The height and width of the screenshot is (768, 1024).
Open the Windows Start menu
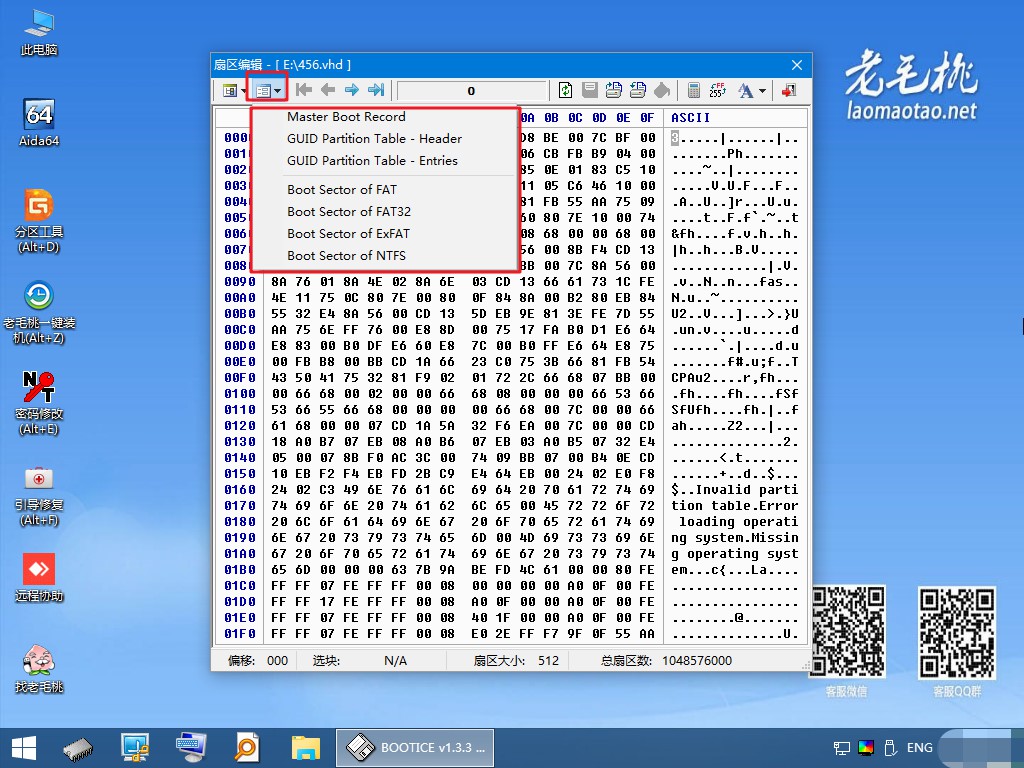[x=24, y=748]
